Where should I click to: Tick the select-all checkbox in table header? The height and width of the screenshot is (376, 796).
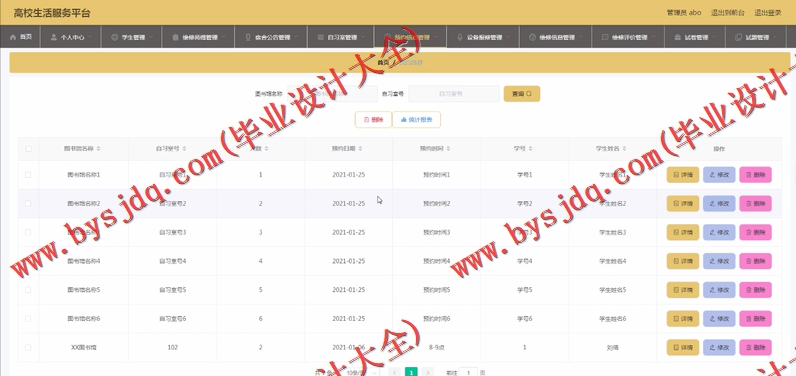[28, 149]
